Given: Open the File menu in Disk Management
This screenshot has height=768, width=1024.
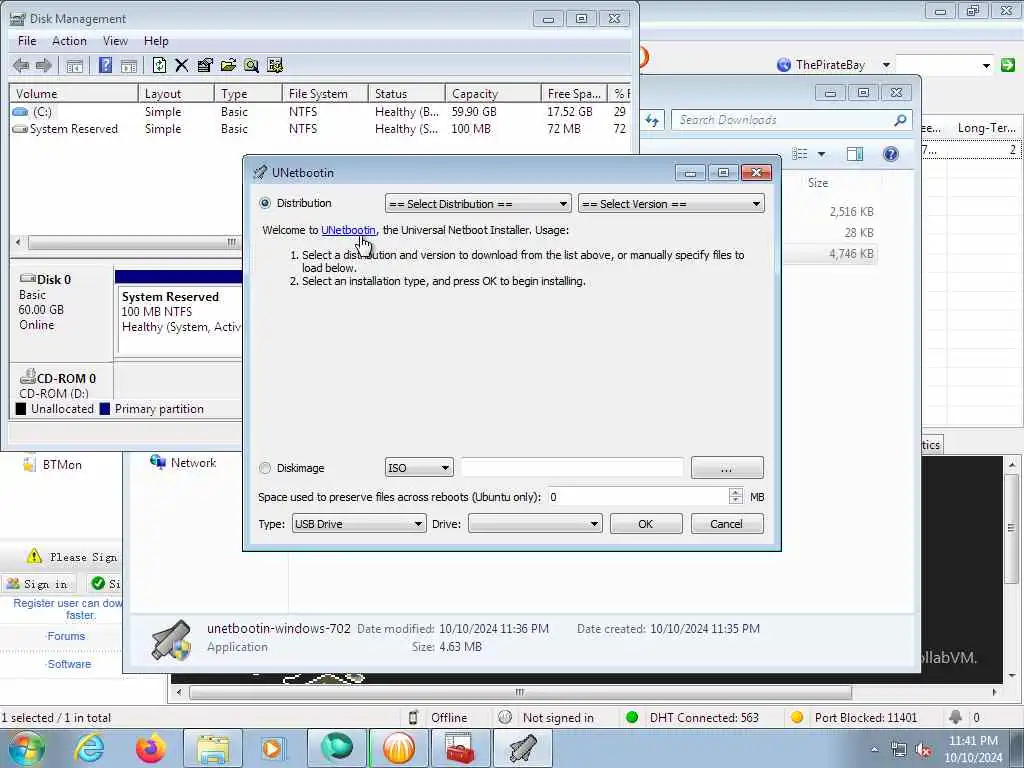Looking at the screenshot, I should (27, 40).
